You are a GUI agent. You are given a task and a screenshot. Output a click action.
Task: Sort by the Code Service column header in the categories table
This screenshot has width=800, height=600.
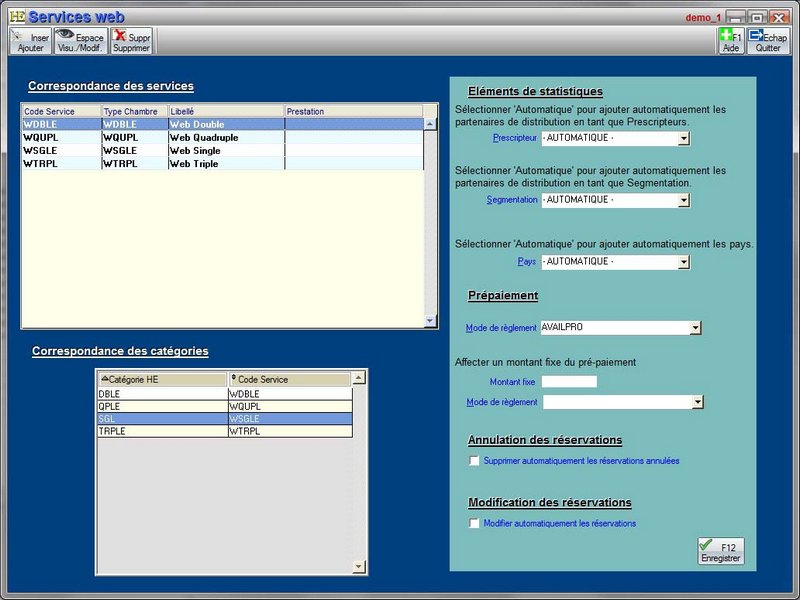click(x=289, y=380)
